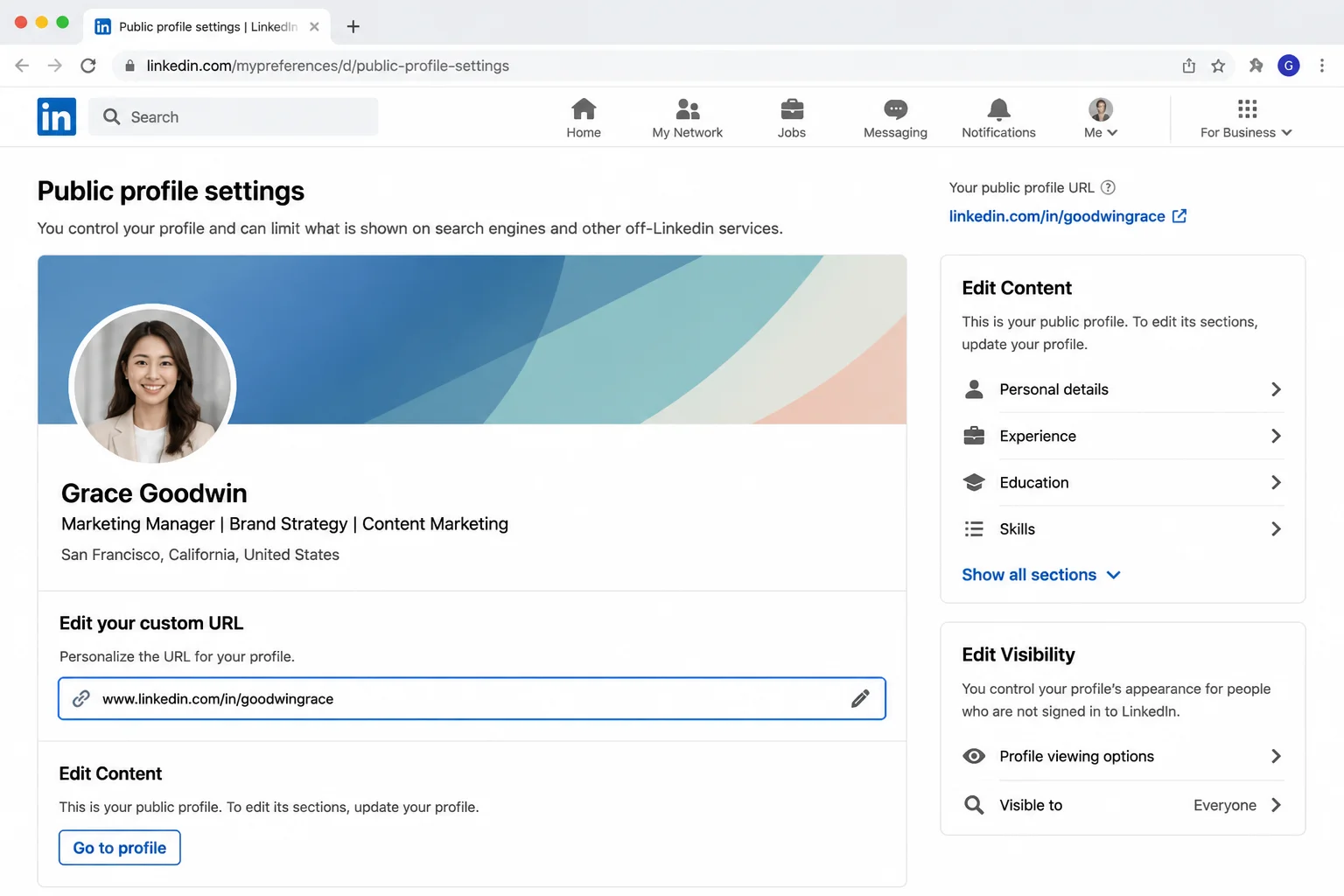
Task: Click the eye icon beside Profile viewing options
Action: tap(974, 756)
